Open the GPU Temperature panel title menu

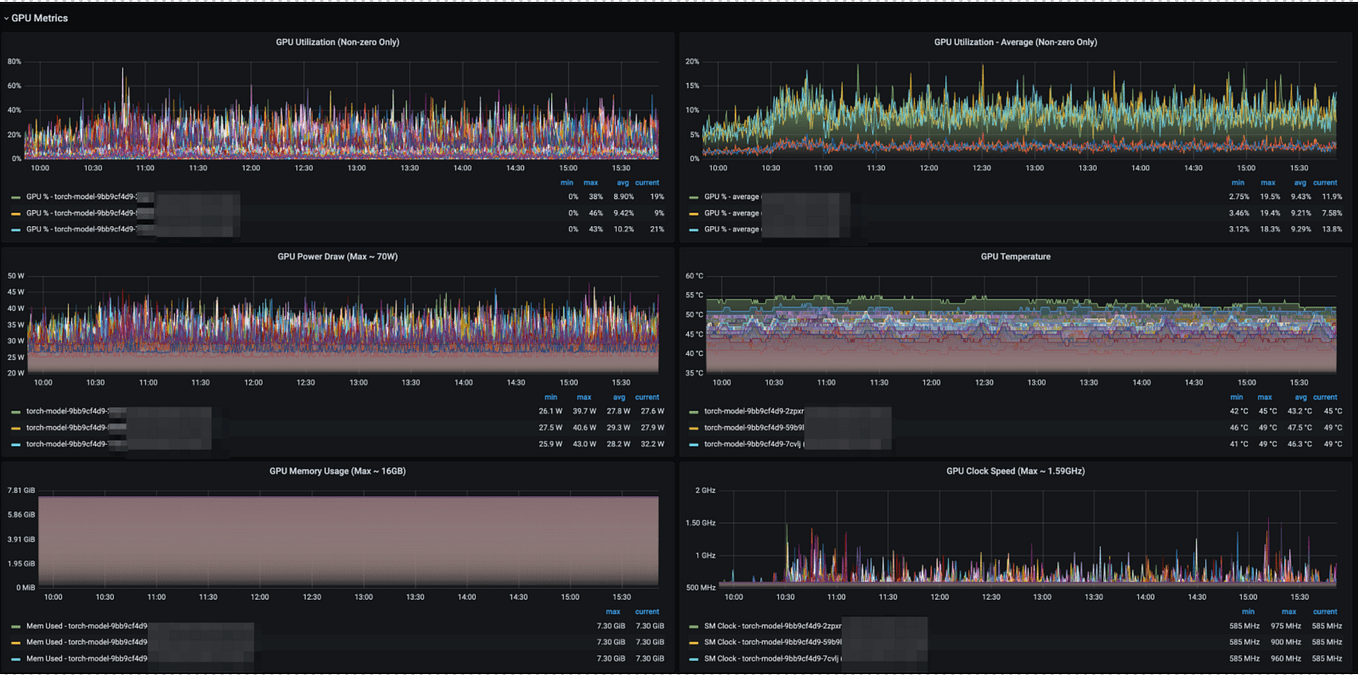click(x=1015, y=256)
